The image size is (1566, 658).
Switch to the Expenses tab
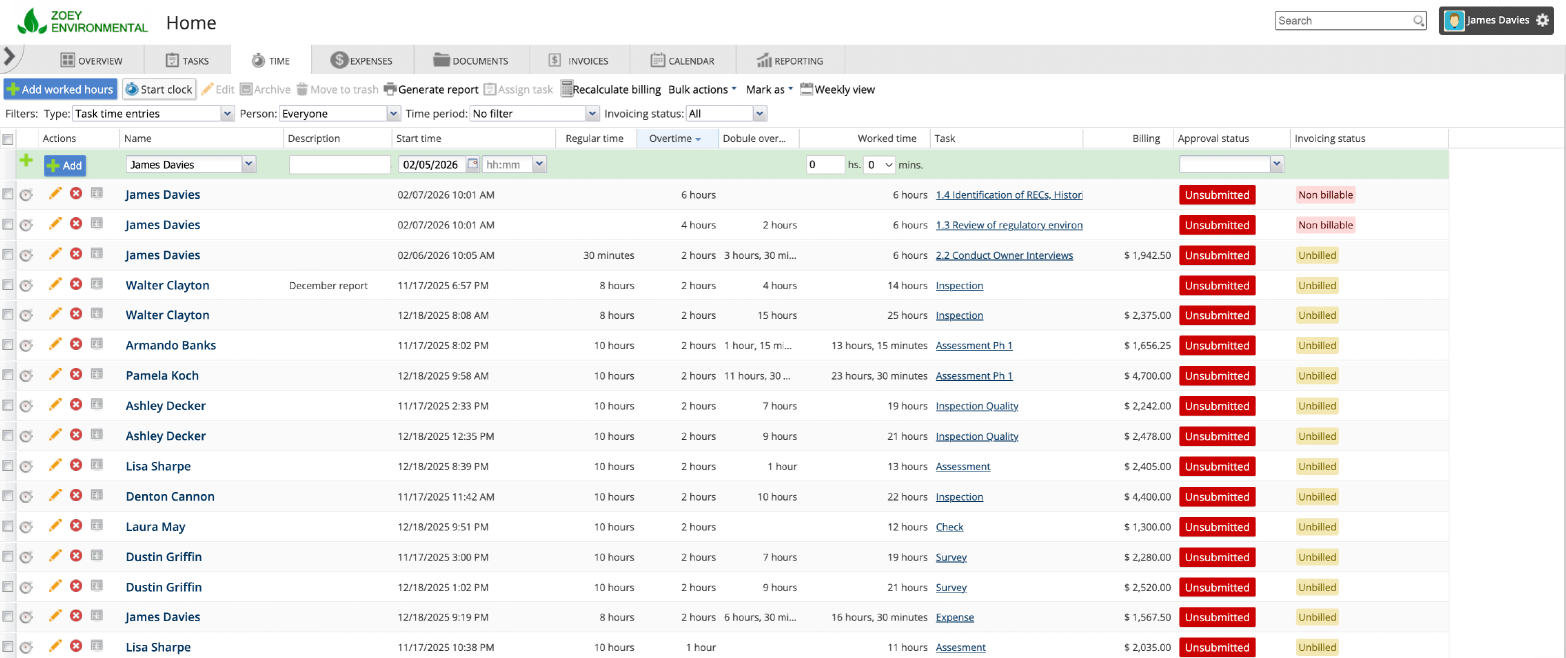click(361, 61)
